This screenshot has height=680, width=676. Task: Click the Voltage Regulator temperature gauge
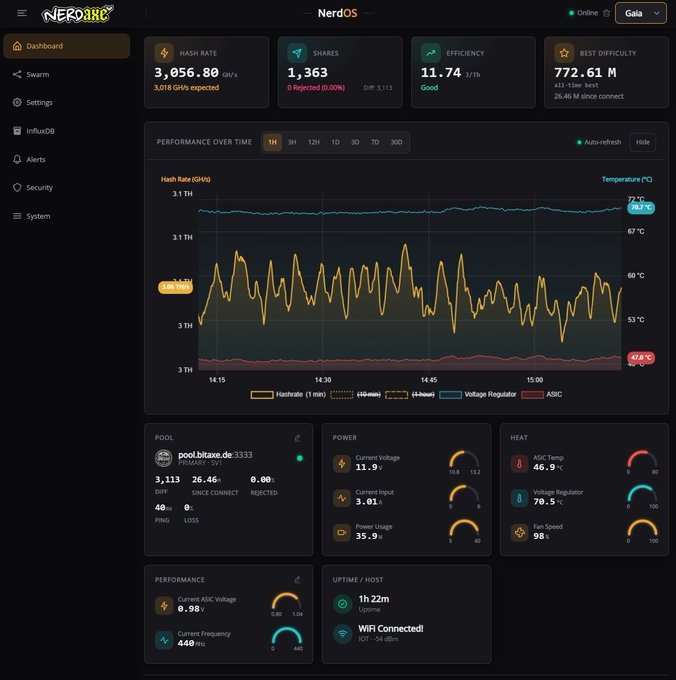tap(643, 497)
